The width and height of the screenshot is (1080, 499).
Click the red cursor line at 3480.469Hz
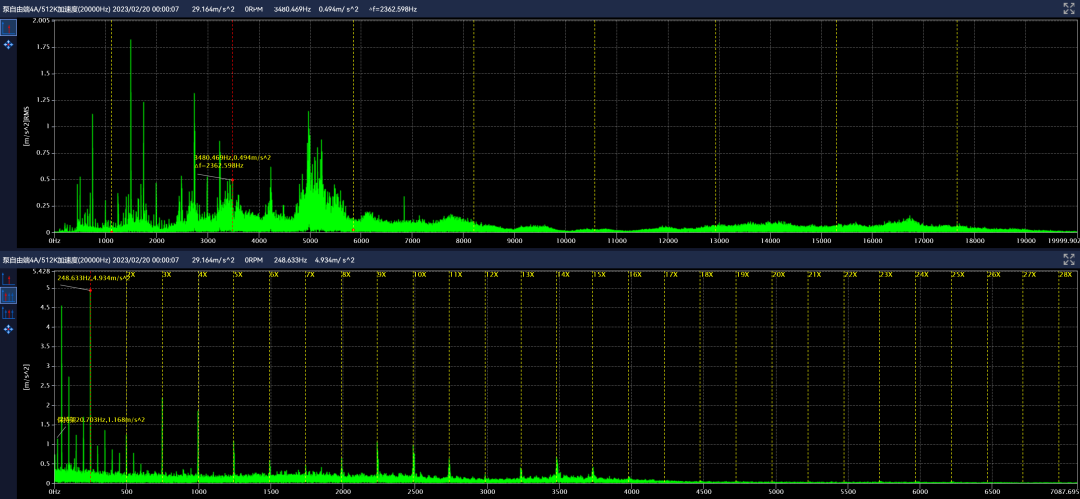tap(232, 100)
